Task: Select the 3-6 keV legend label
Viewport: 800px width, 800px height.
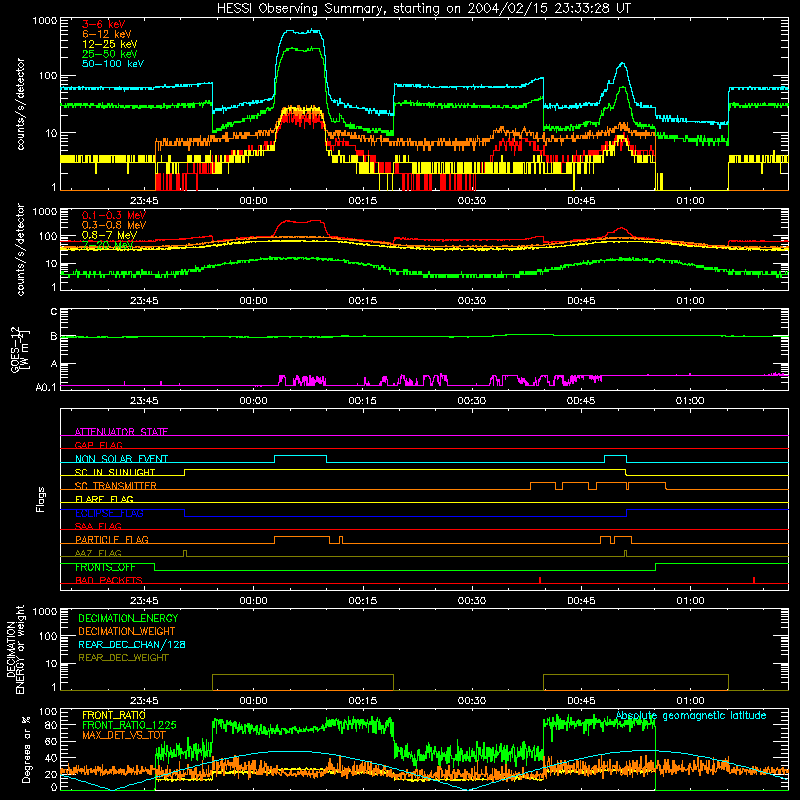Action: [x=103, y=24]
